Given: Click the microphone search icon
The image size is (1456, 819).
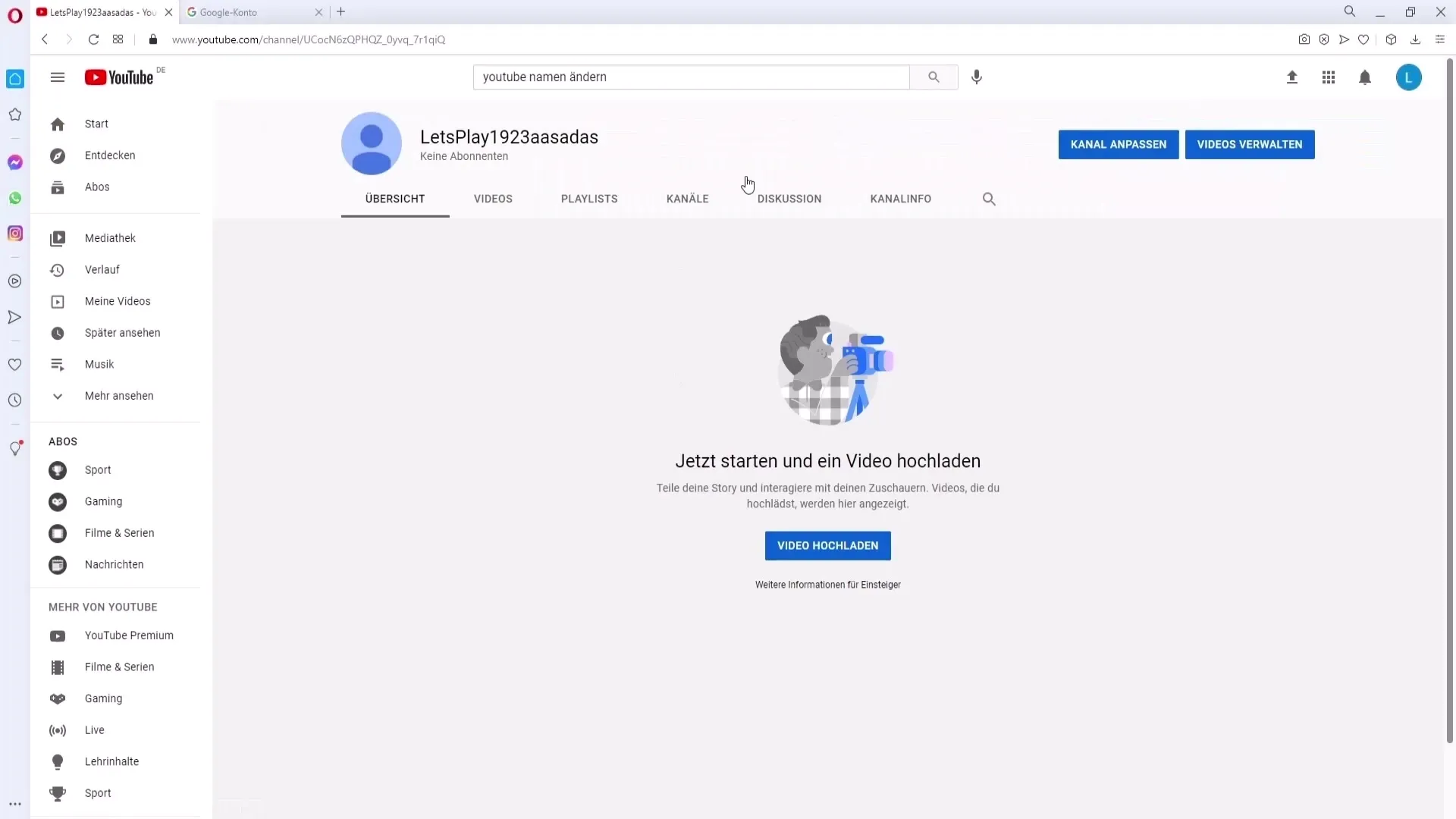Looking at the screenshot, I should coord(978,77).
